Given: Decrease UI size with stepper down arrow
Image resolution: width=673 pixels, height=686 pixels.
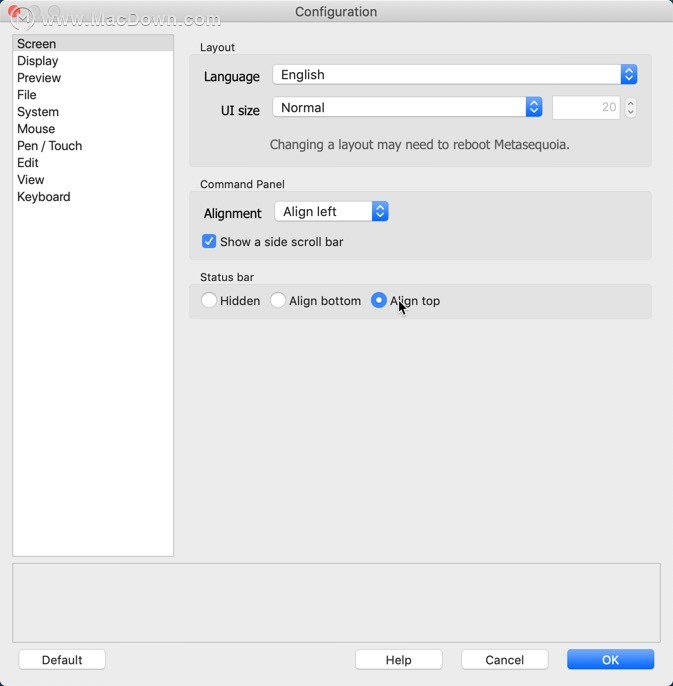Looking at the screenshot, I should (x=631, y=113).
